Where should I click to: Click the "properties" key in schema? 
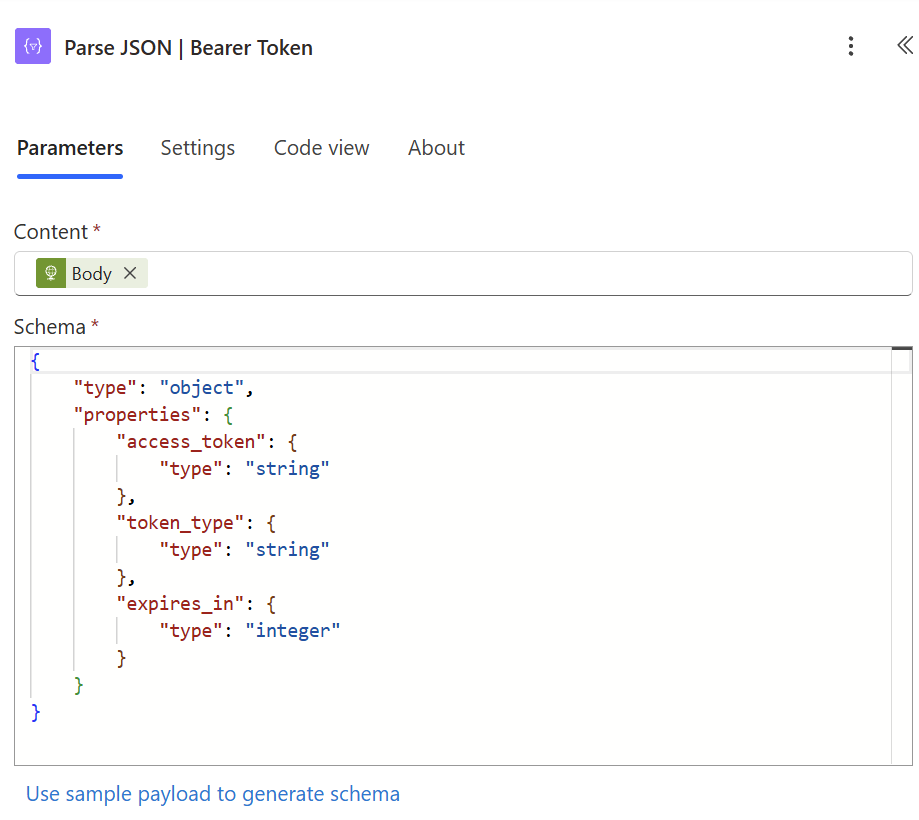(137, 415)
